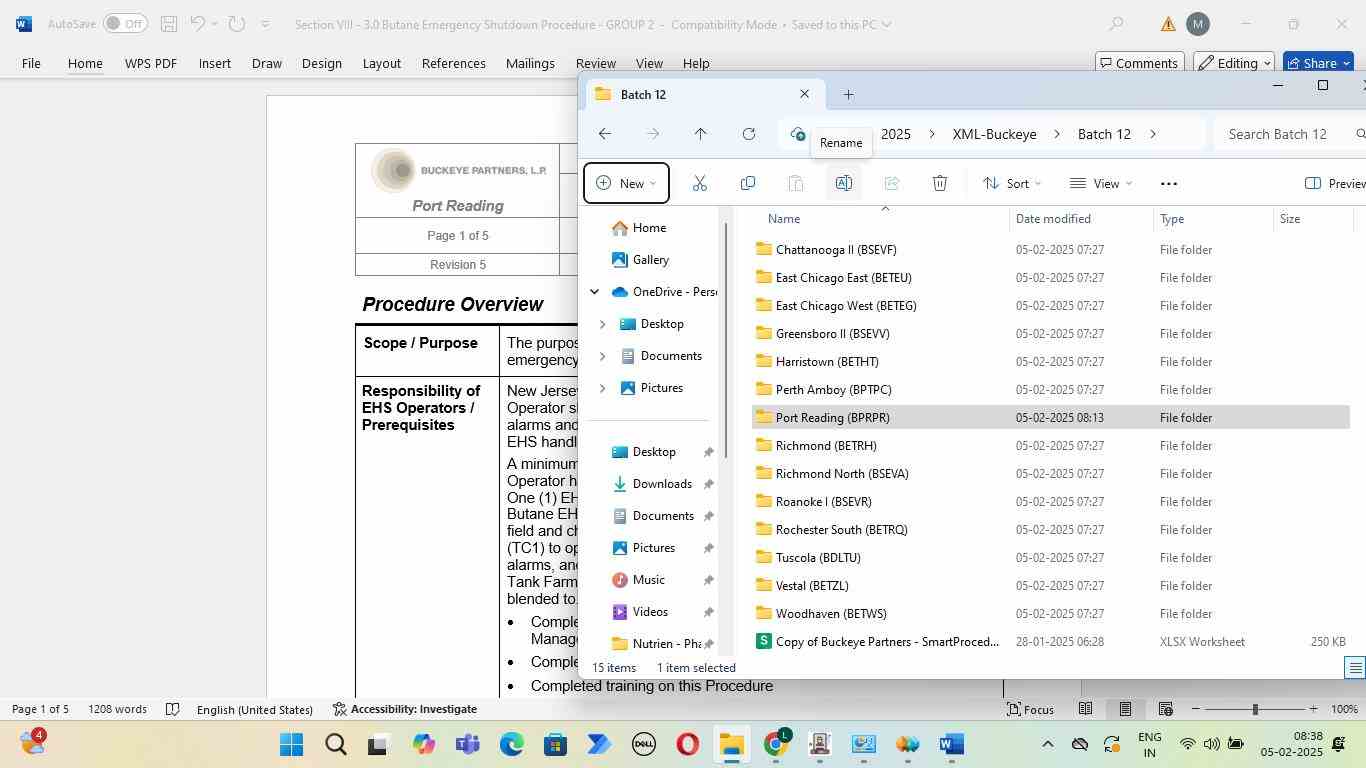1366x768 pixels.
Task: Click Zoom out minus in Word
Action: [1196, 709]
